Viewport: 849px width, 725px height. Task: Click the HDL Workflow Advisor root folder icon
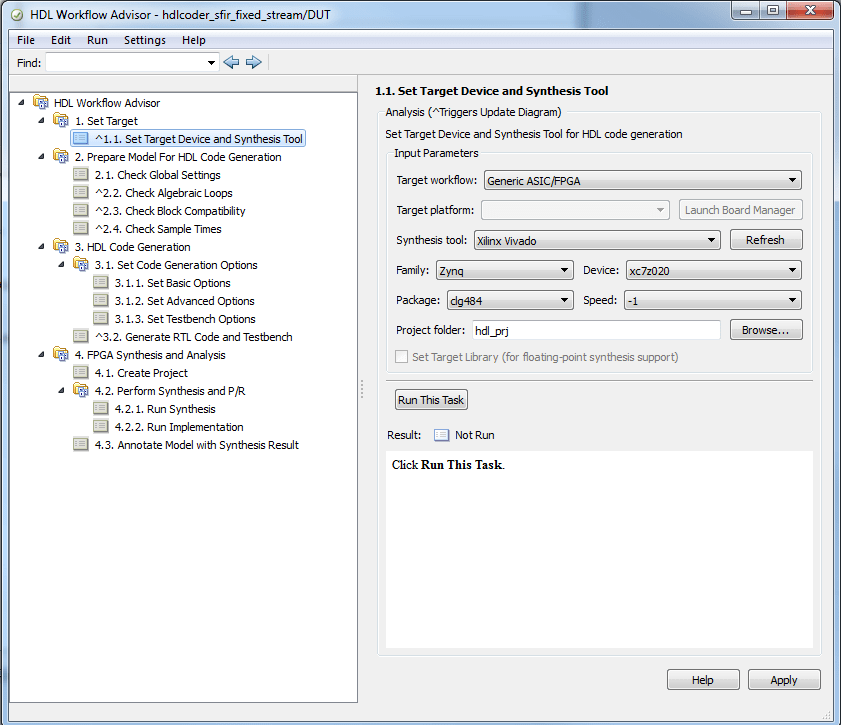click(41, 102)
